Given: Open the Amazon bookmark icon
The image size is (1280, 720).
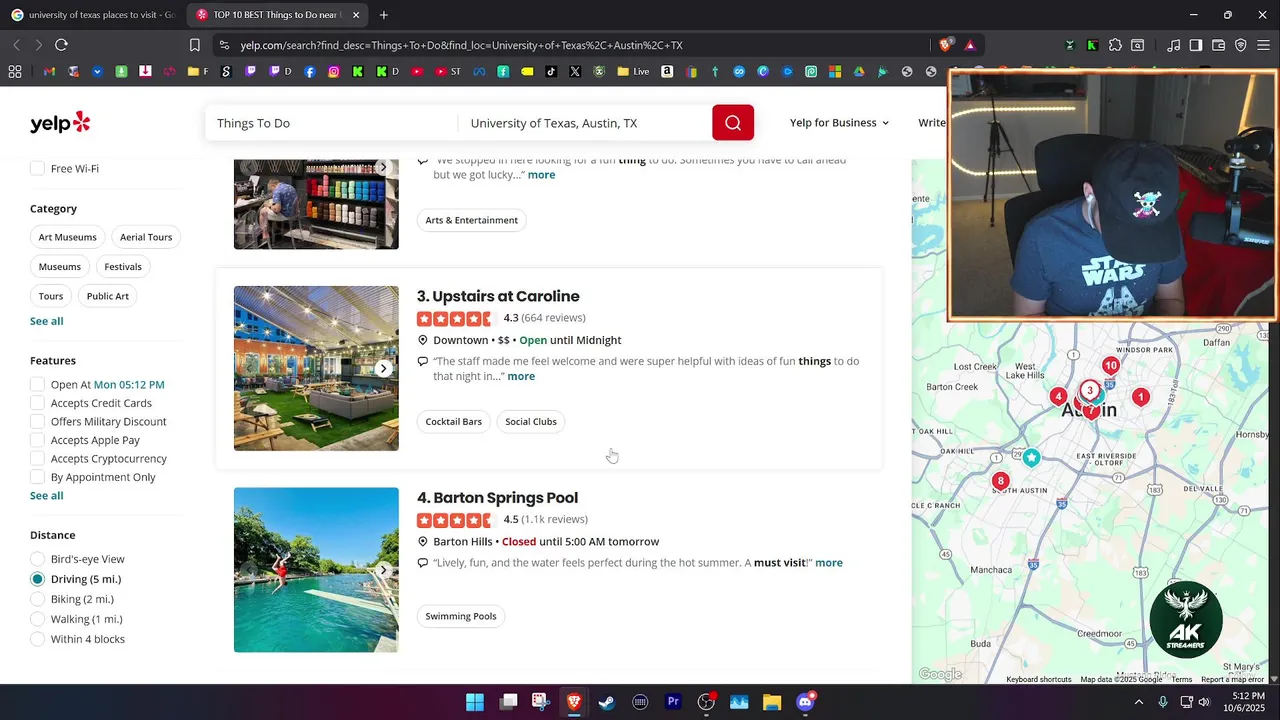Looking at the screenshot, I should click(x=667, y=72).
